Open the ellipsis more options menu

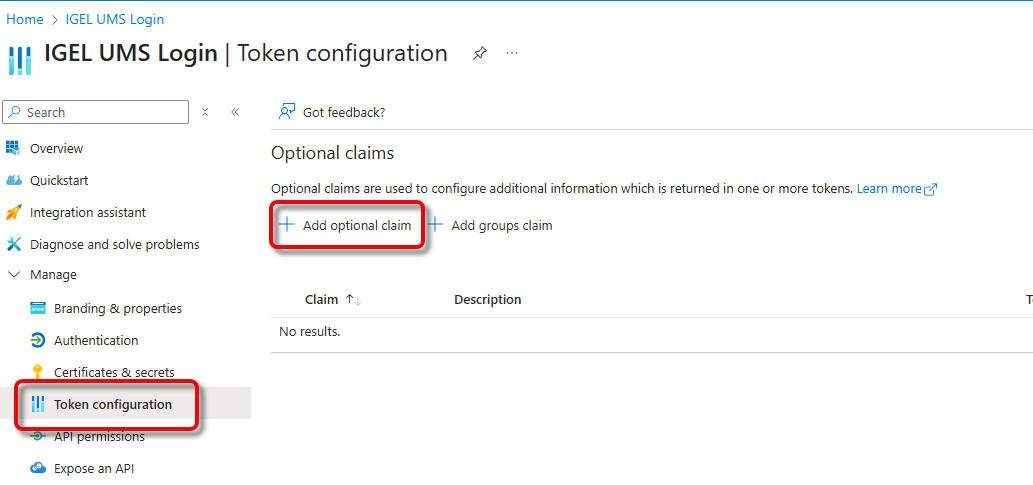pyautogui.click(x=512, y=54)
